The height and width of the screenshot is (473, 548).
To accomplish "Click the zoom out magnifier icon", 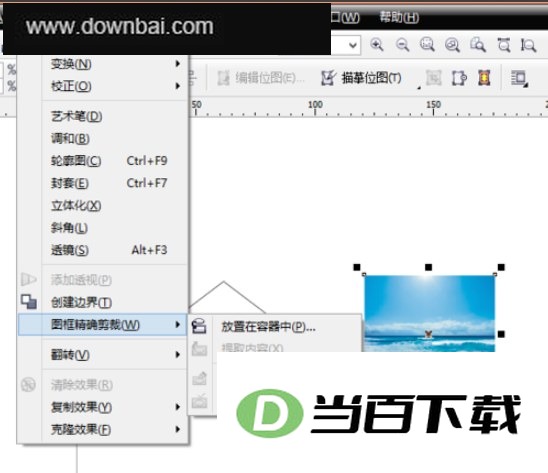I will pyautogui.click(x=402, y=45).
